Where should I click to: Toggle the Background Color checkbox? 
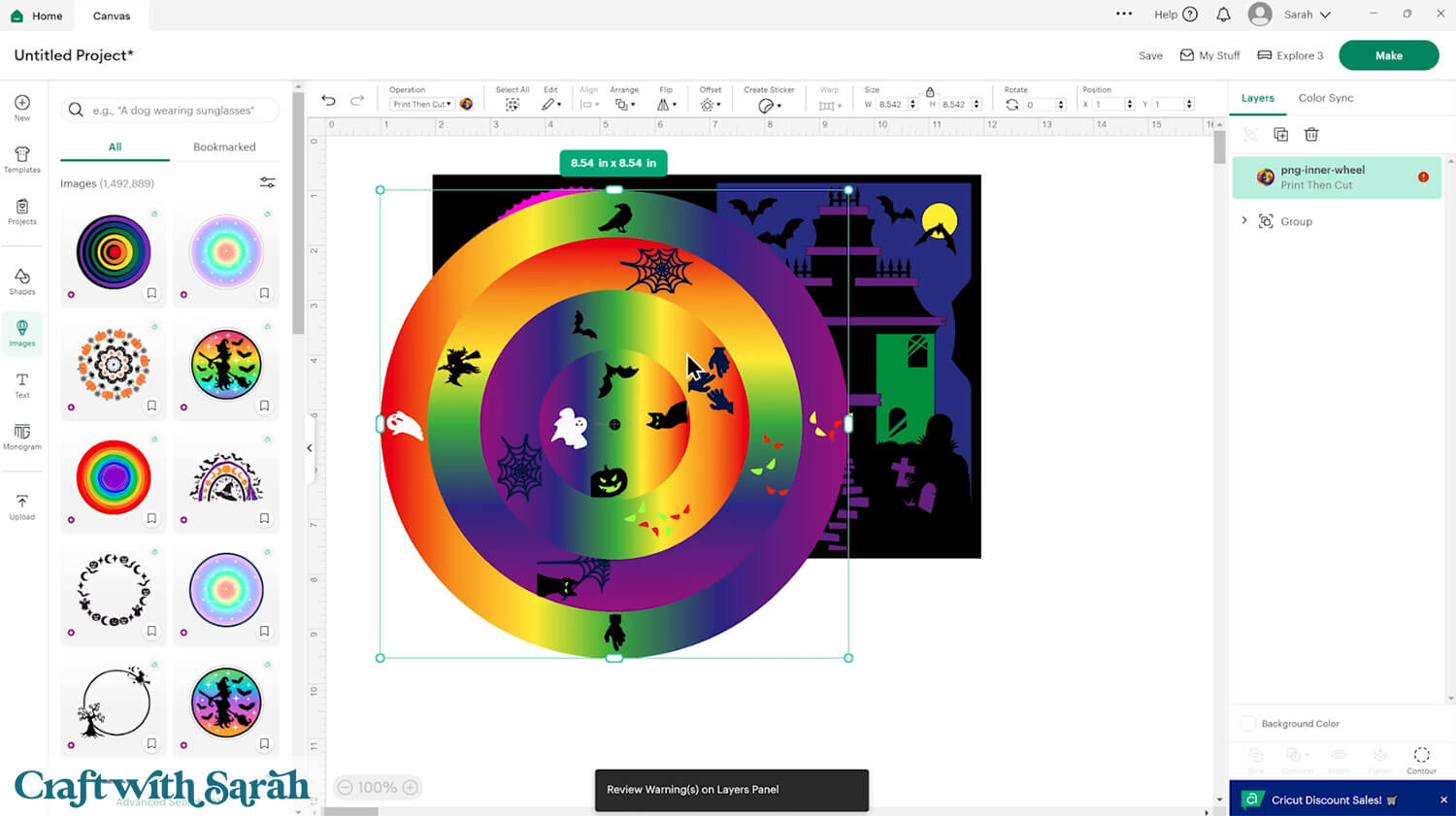coord(1248,724)
